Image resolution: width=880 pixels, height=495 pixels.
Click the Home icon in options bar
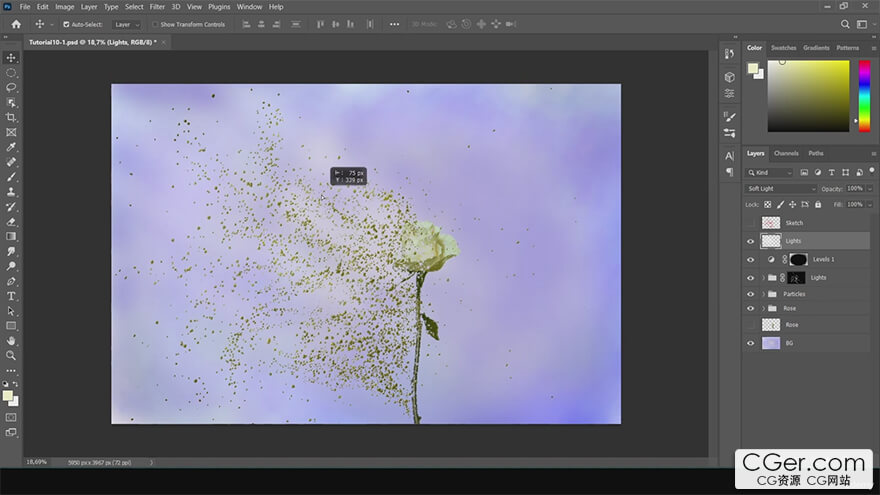click(16, 24)
